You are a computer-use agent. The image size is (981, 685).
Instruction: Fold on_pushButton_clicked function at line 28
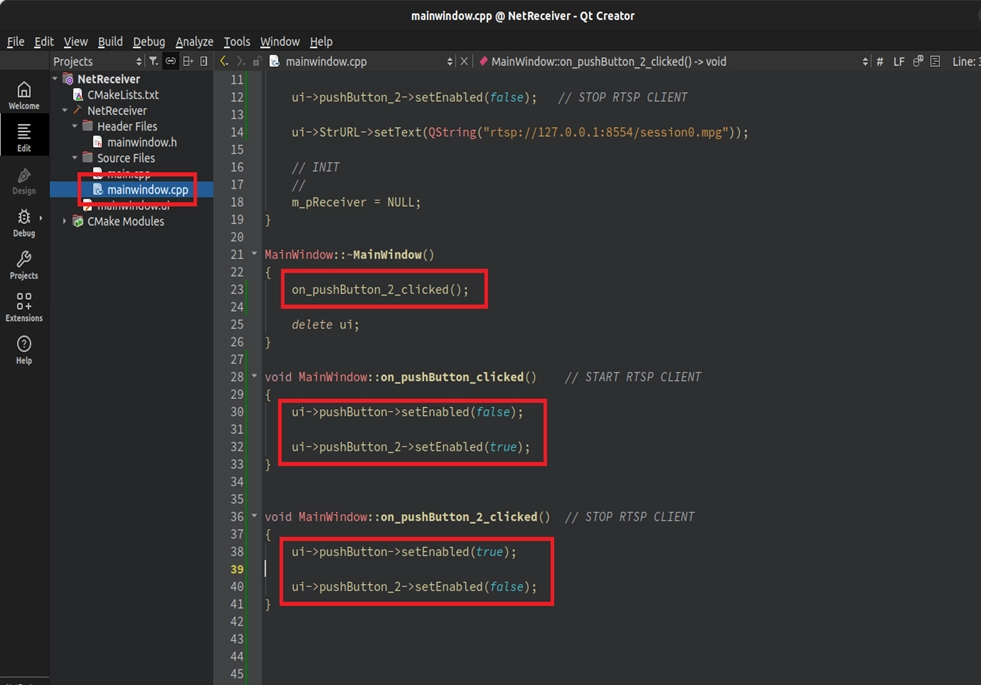click(x=255, y=376)
